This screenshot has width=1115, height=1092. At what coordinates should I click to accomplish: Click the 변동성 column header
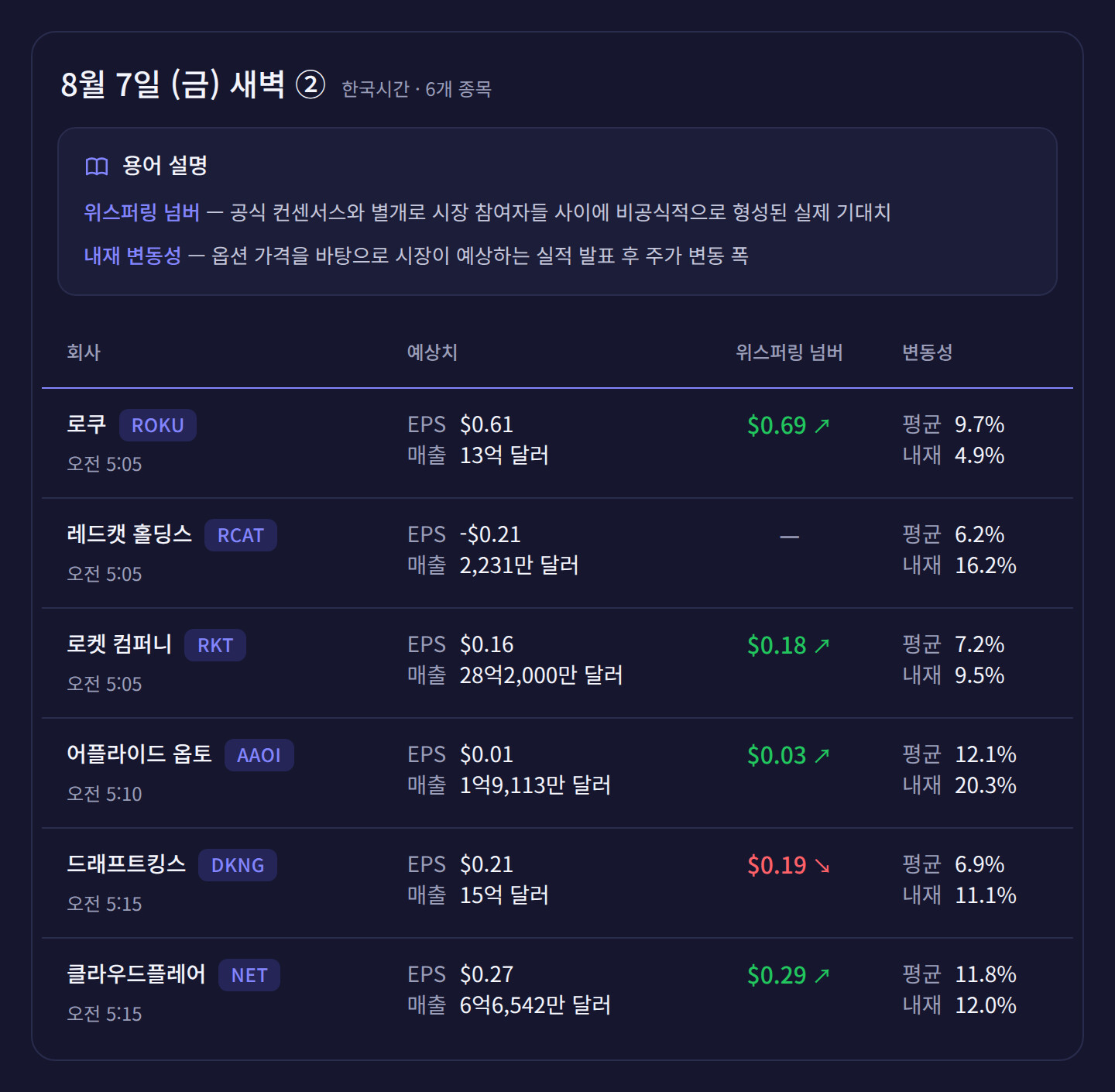click(927, 352)
